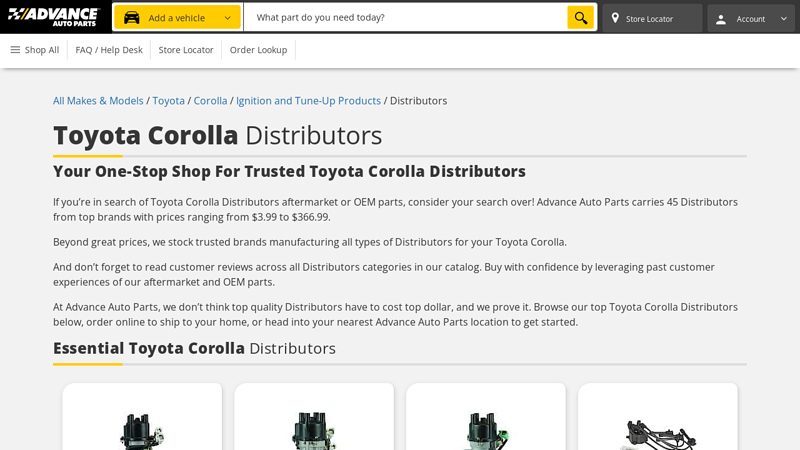Open Order Lookup from navigation bar
This screenshot has width=800, height=450.
(x=258, y=50)
